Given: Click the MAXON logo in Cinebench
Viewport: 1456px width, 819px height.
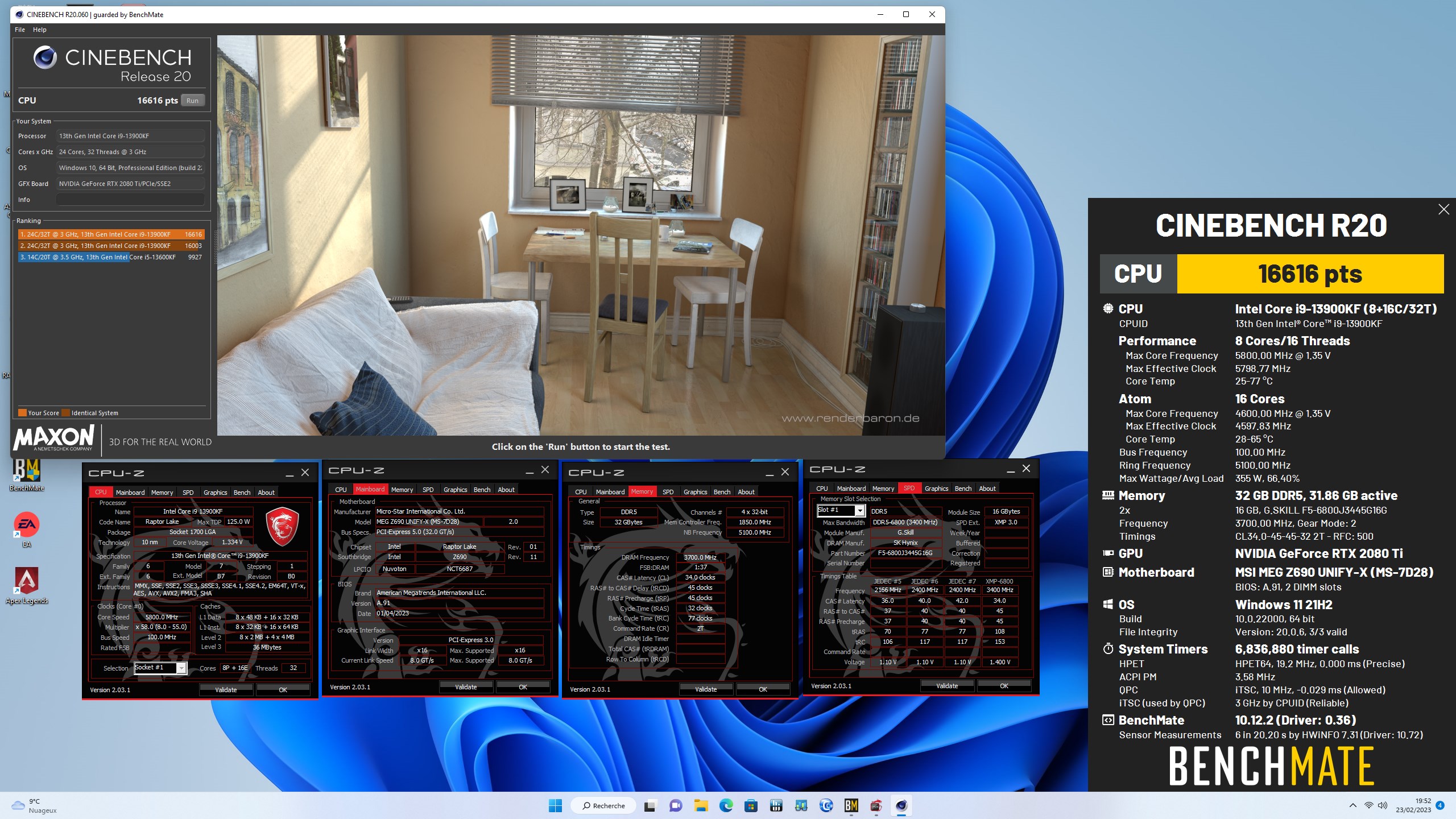Looking at the screenshot, I should (54, 438).
